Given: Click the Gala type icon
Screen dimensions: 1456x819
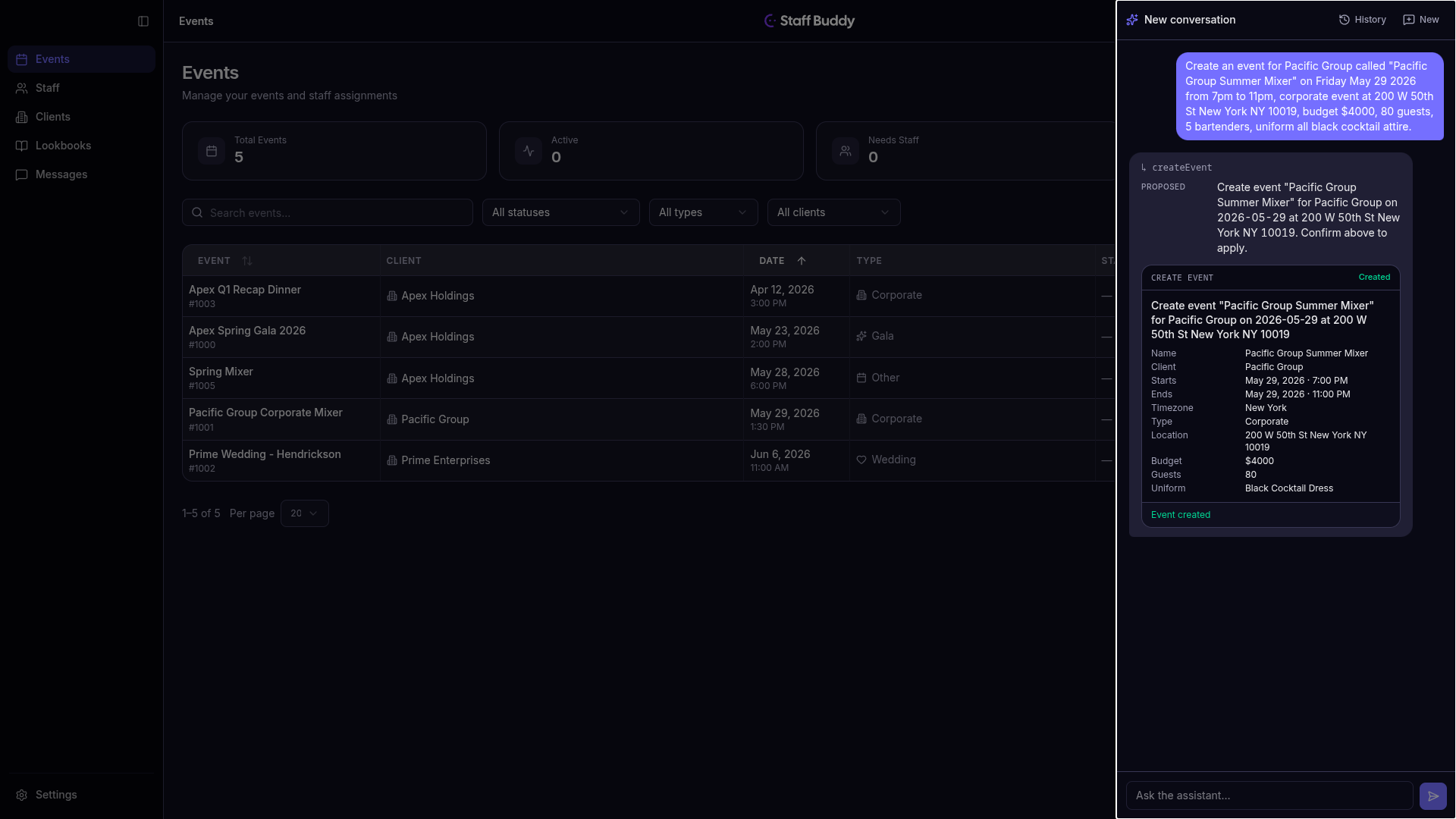Looking at the screenshot, I should tap(861, 336).
